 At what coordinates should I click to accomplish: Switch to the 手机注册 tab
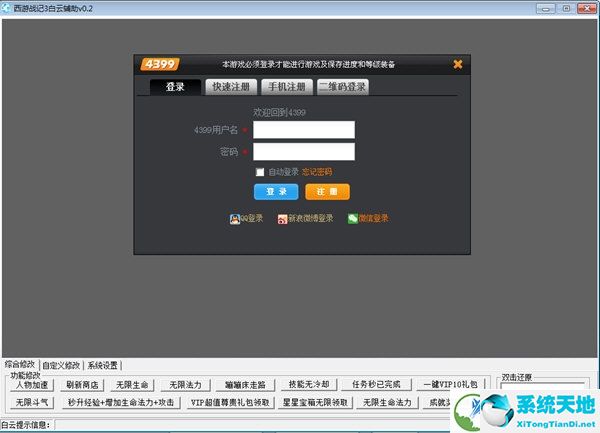pos(287,87)
